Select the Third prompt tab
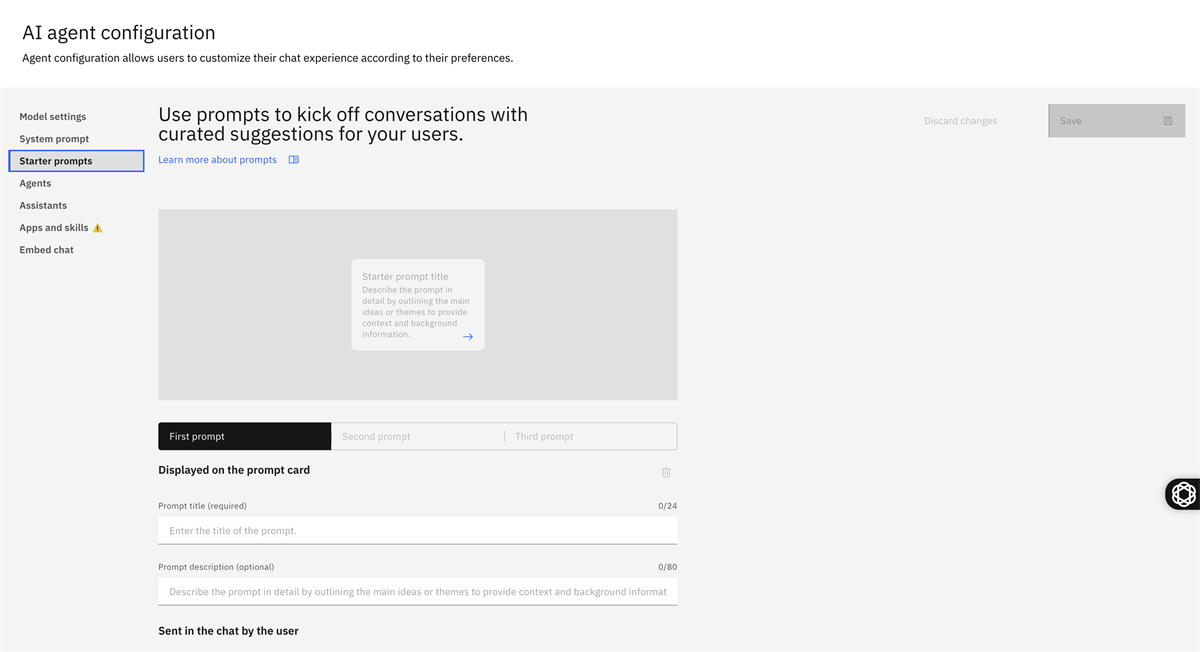The height and width of the screenshot is (652, 1200). 590,436
